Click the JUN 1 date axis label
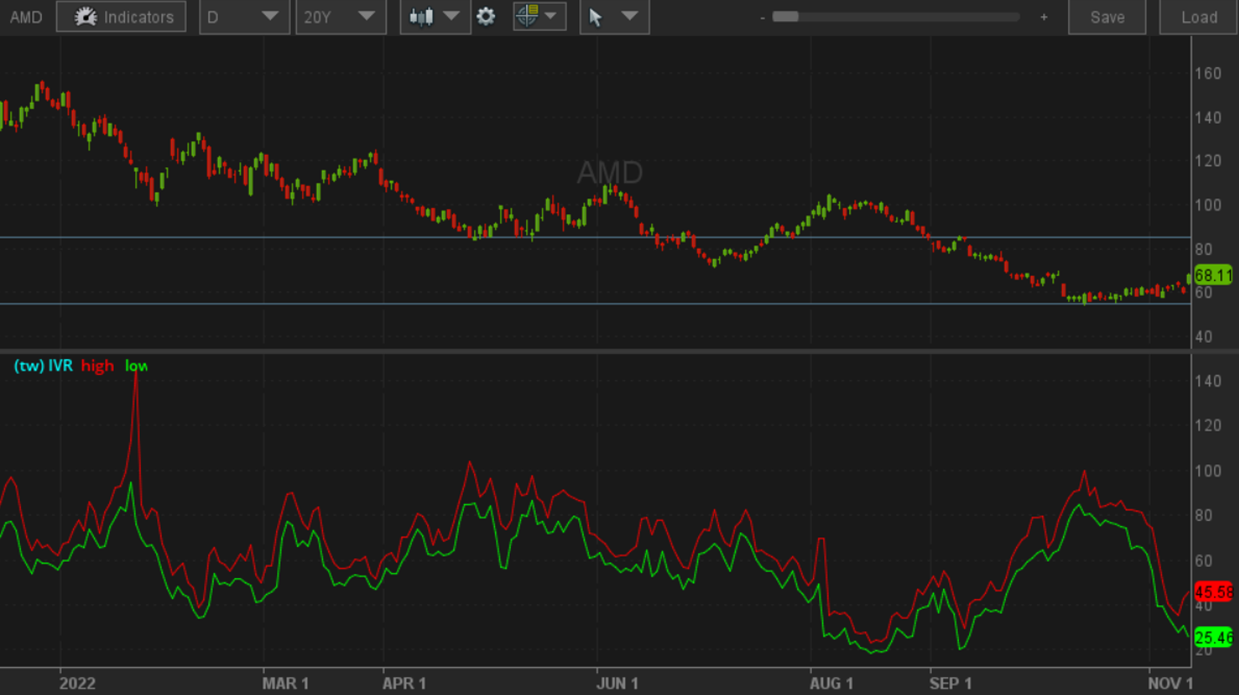The image size is (1239, 695). (x=617, y=683)
